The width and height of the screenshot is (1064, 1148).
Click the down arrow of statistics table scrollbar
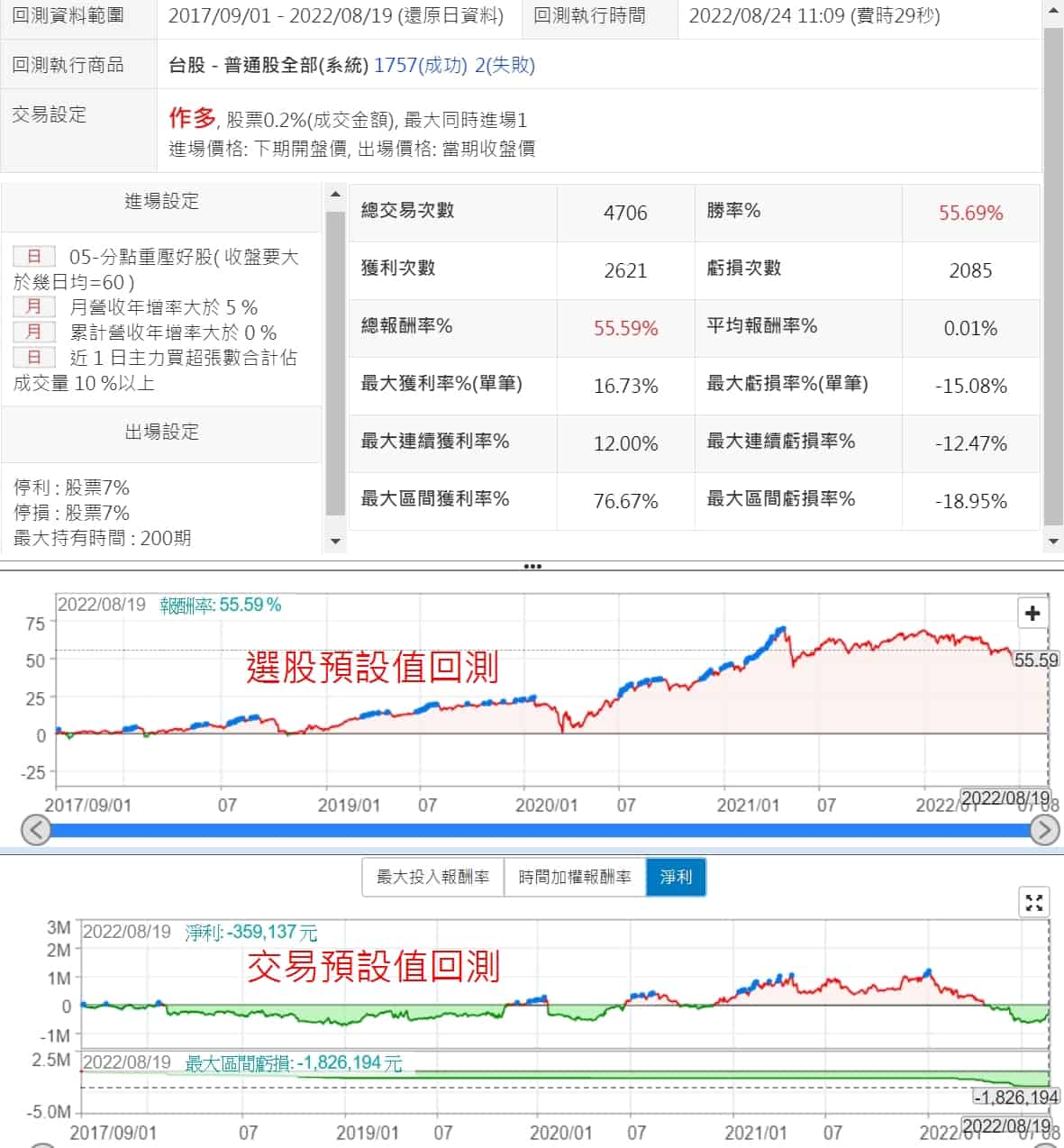point(1052,542)
